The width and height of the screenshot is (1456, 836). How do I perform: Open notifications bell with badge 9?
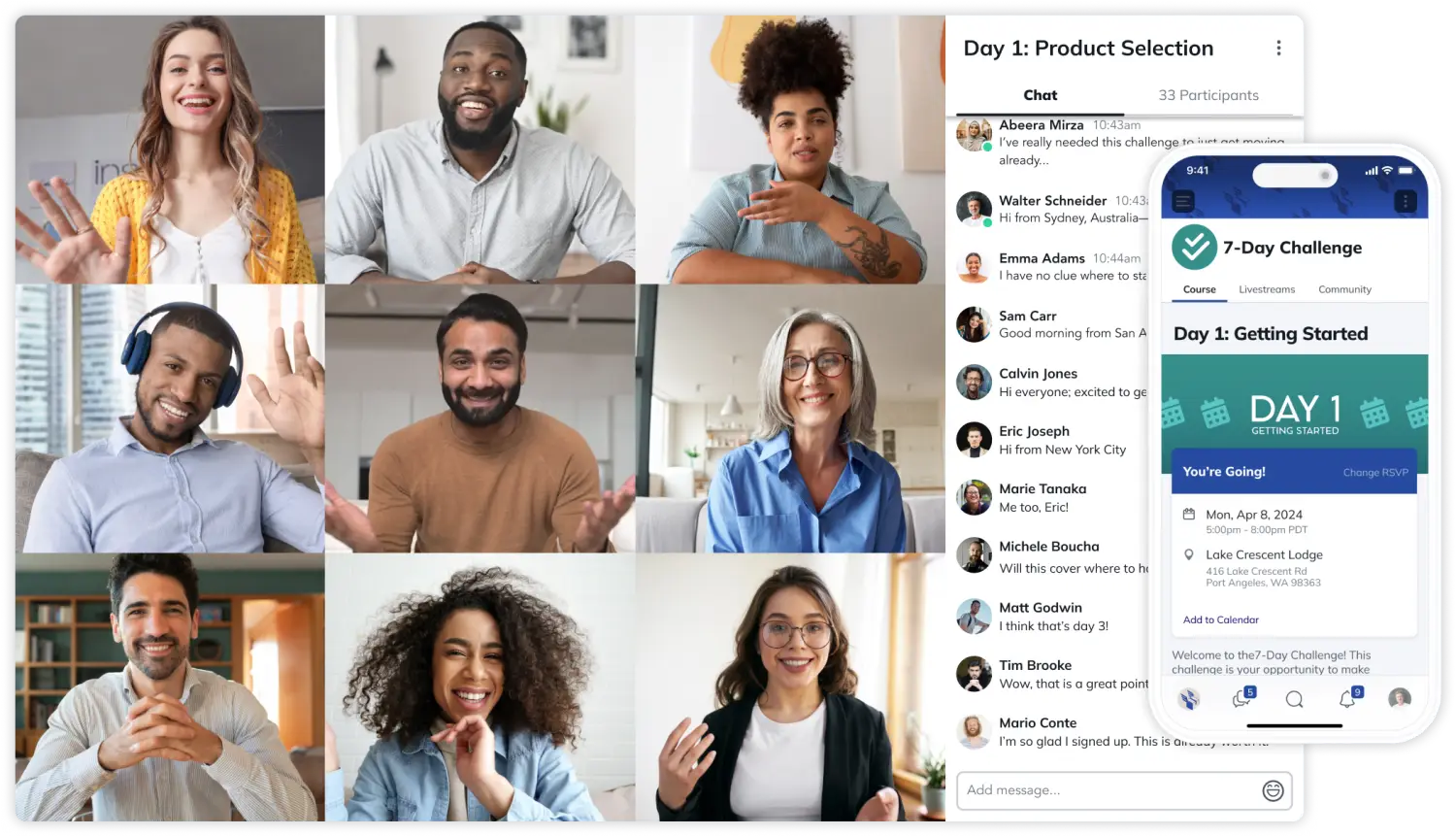pyautogui.click(x=1349, y=697)
